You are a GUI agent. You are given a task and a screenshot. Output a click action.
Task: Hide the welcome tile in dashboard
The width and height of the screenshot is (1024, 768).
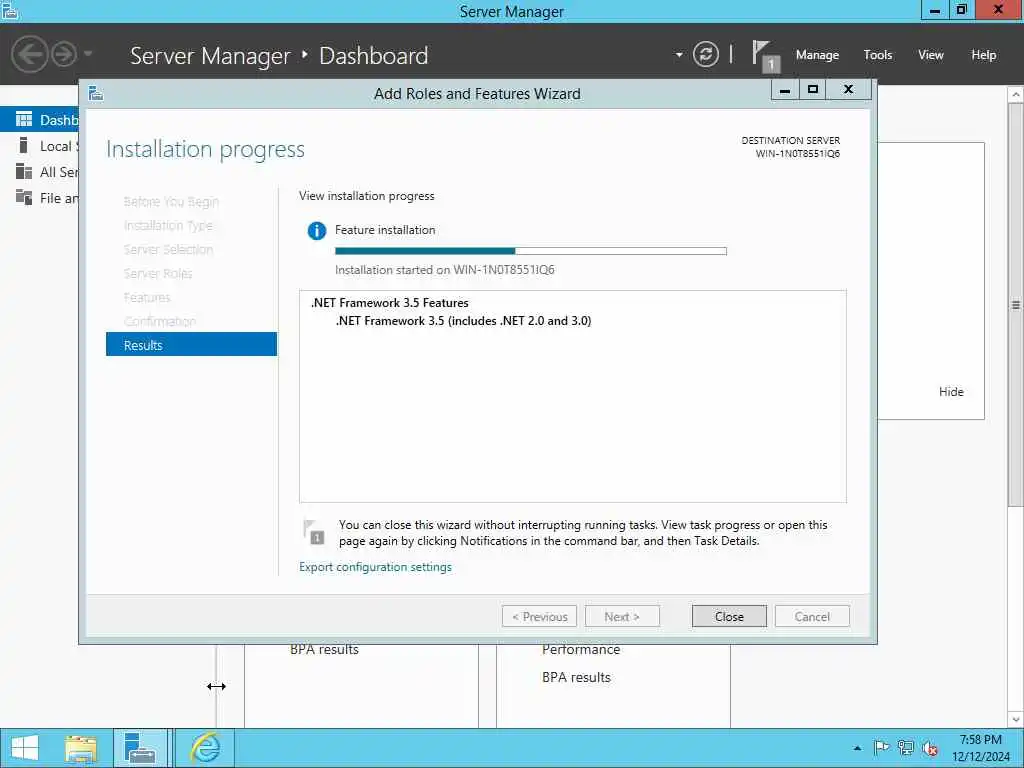tap(951, 392)
